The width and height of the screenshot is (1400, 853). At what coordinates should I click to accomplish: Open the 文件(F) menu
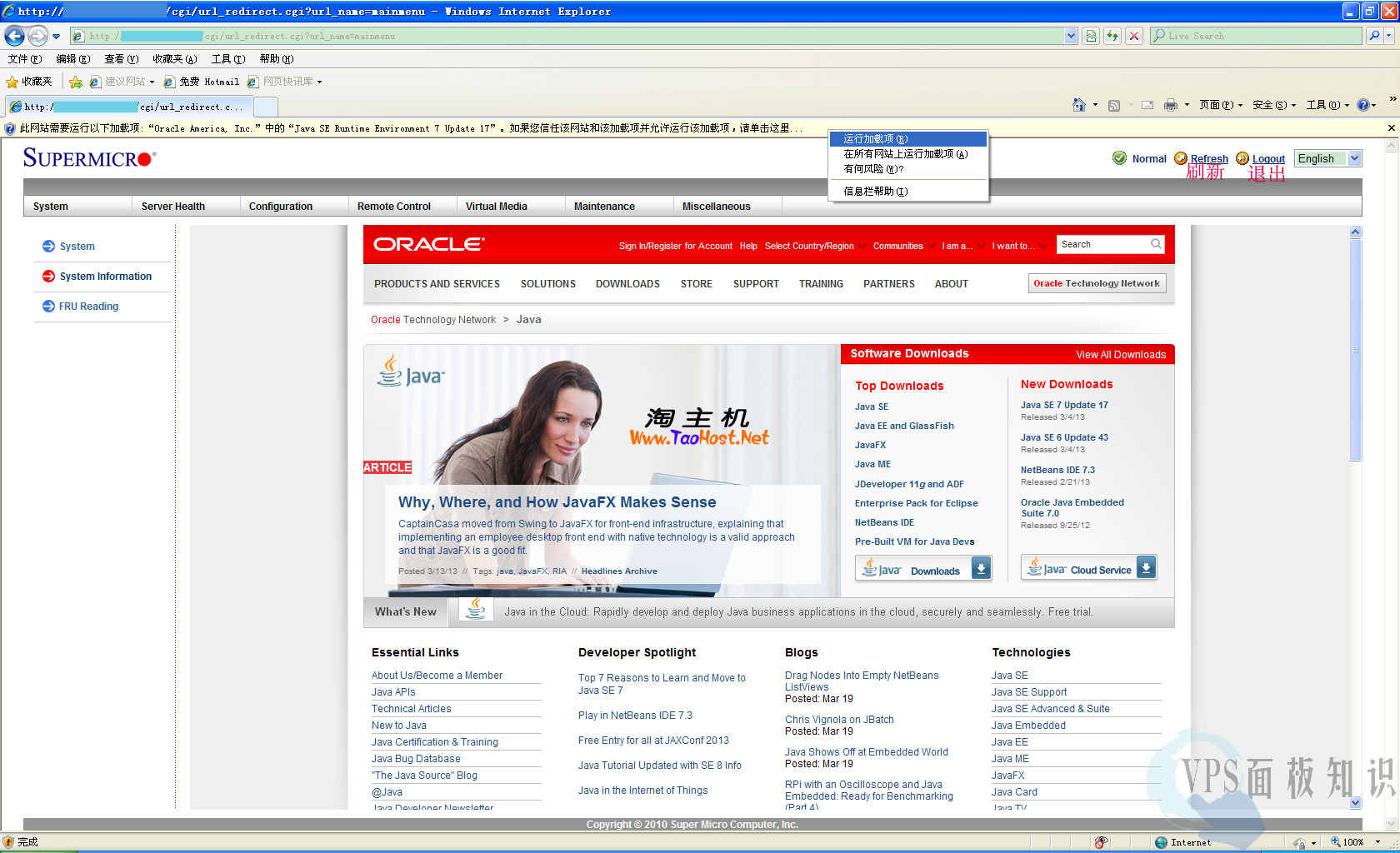pos(25,59)
